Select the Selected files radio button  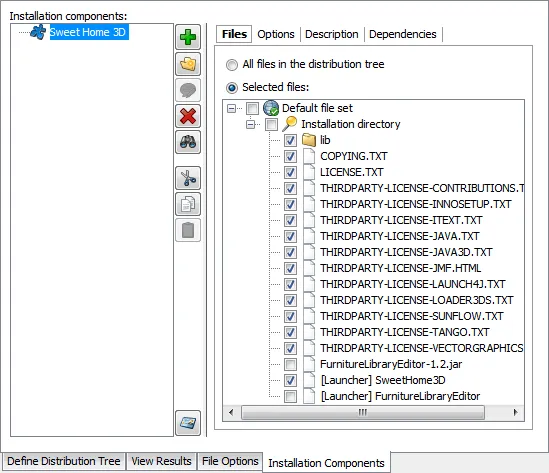[x=232, y=88]
